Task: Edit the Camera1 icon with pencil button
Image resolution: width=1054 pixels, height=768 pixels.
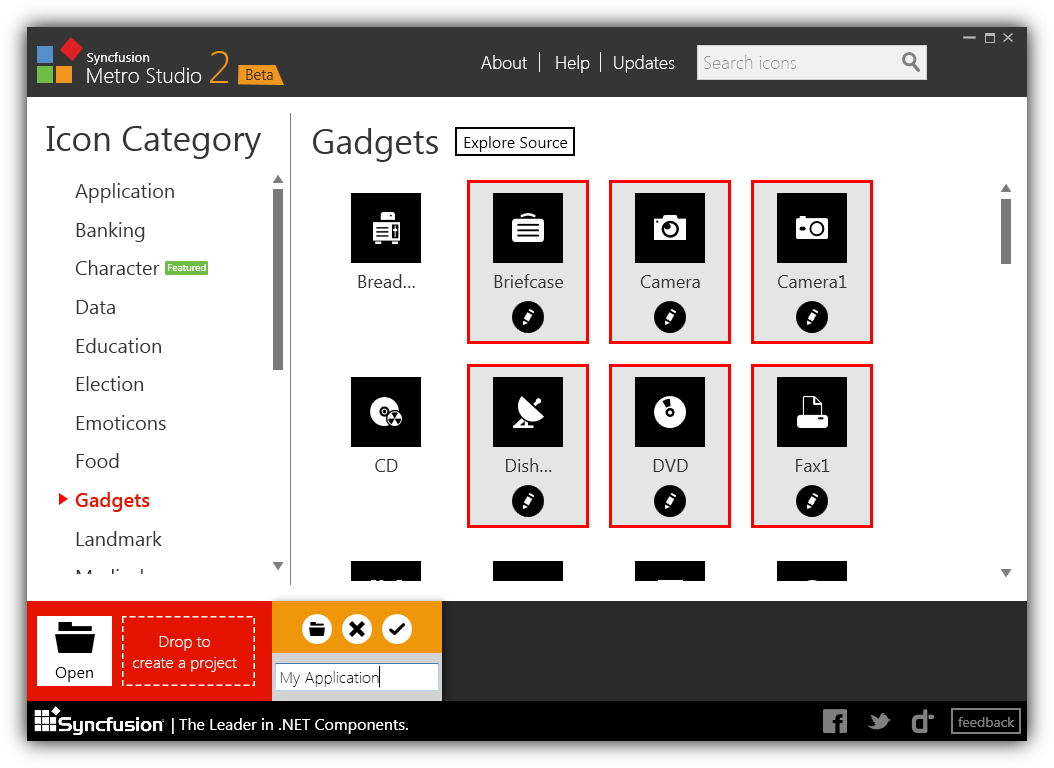Action: tap(811, 316)
